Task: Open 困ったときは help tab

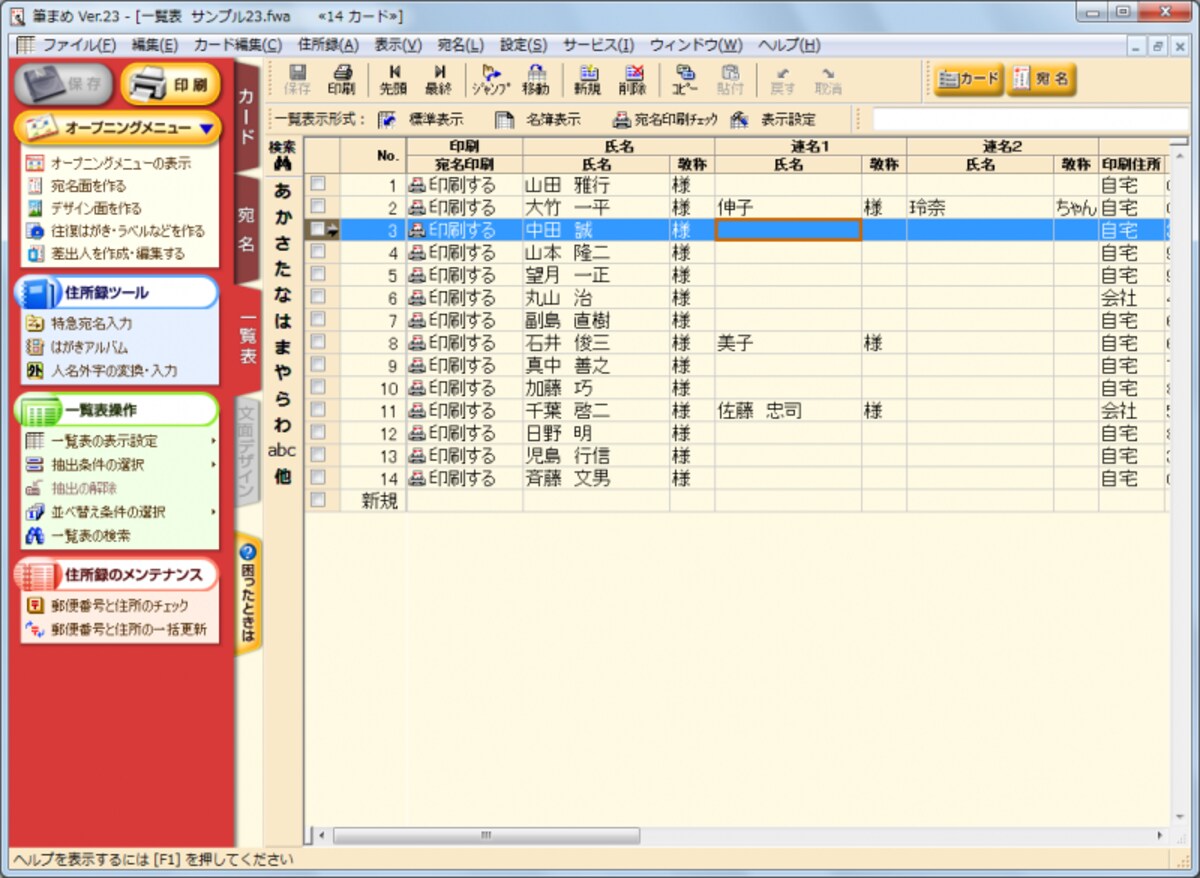Action: click(248, 596)
